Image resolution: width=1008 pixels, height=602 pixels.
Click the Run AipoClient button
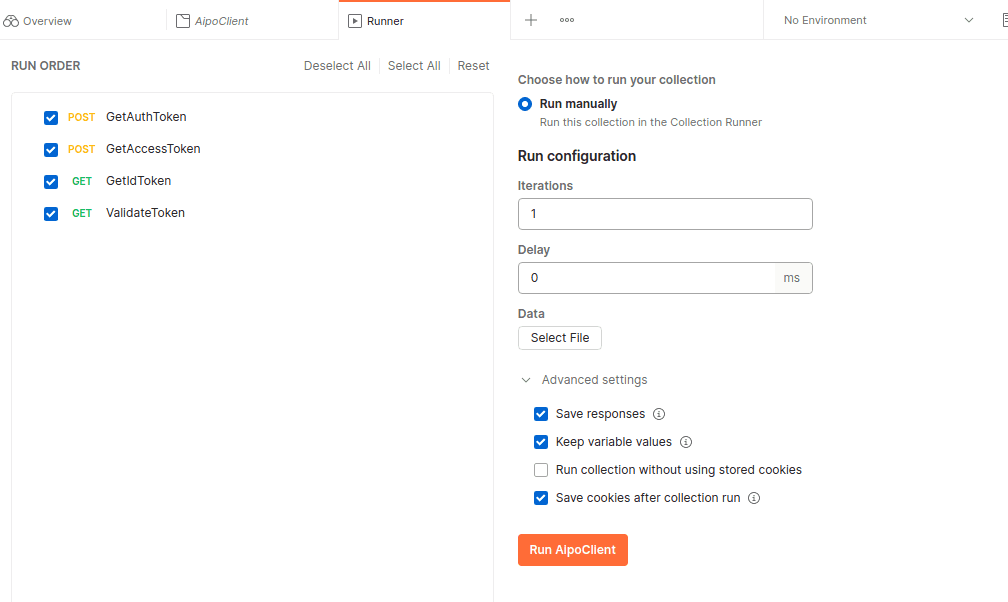pos(572,550)
